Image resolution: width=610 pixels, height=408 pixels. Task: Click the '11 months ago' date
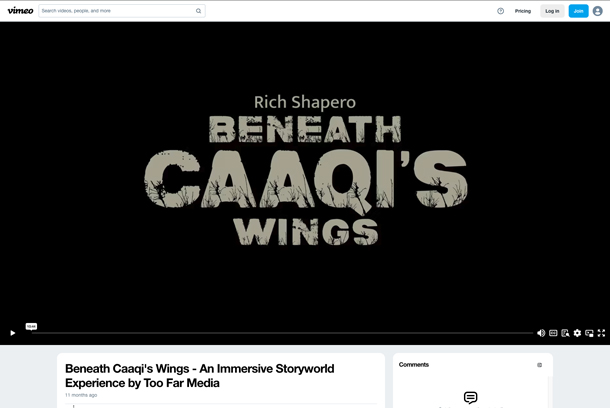click(81, 395)
